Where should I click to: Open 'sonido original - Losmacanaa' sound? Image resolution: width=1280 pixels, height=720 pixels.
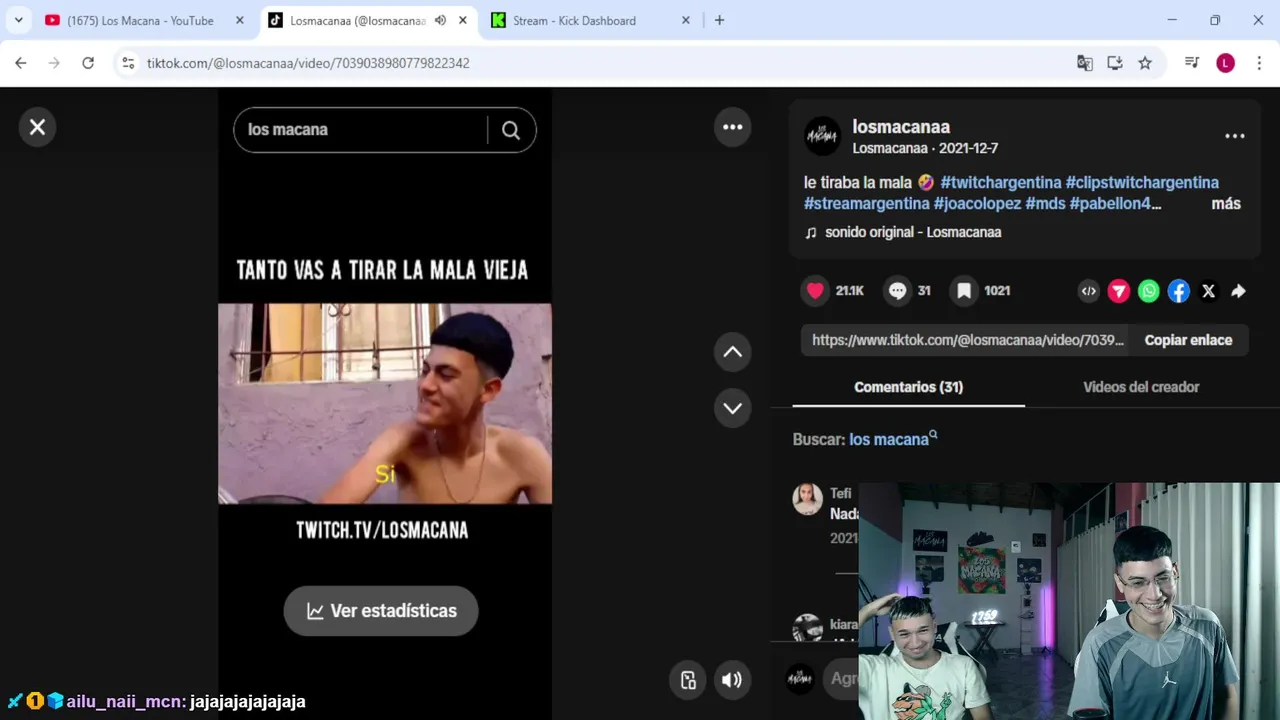click(x=913, y=232)
